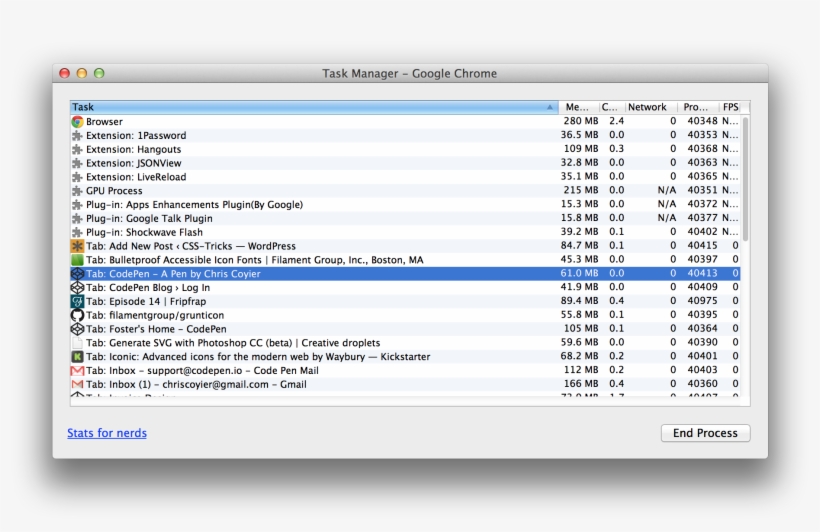Screen dimensions: 820x532
Task: Sort by the FPS column header
Action: click(x=731, y=107)
